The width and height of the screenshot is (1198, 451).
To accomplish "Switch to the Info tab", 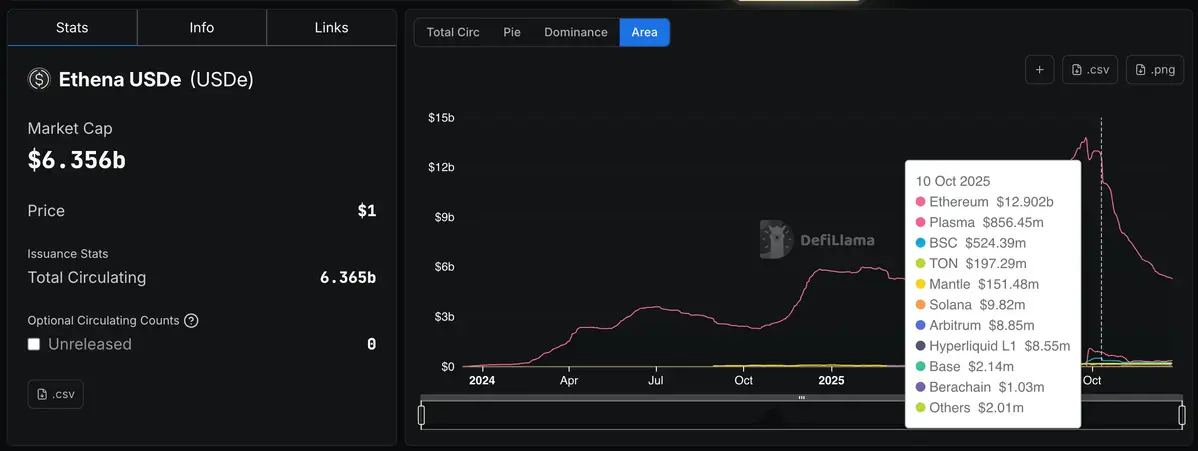I will click(x=202, y=28).
